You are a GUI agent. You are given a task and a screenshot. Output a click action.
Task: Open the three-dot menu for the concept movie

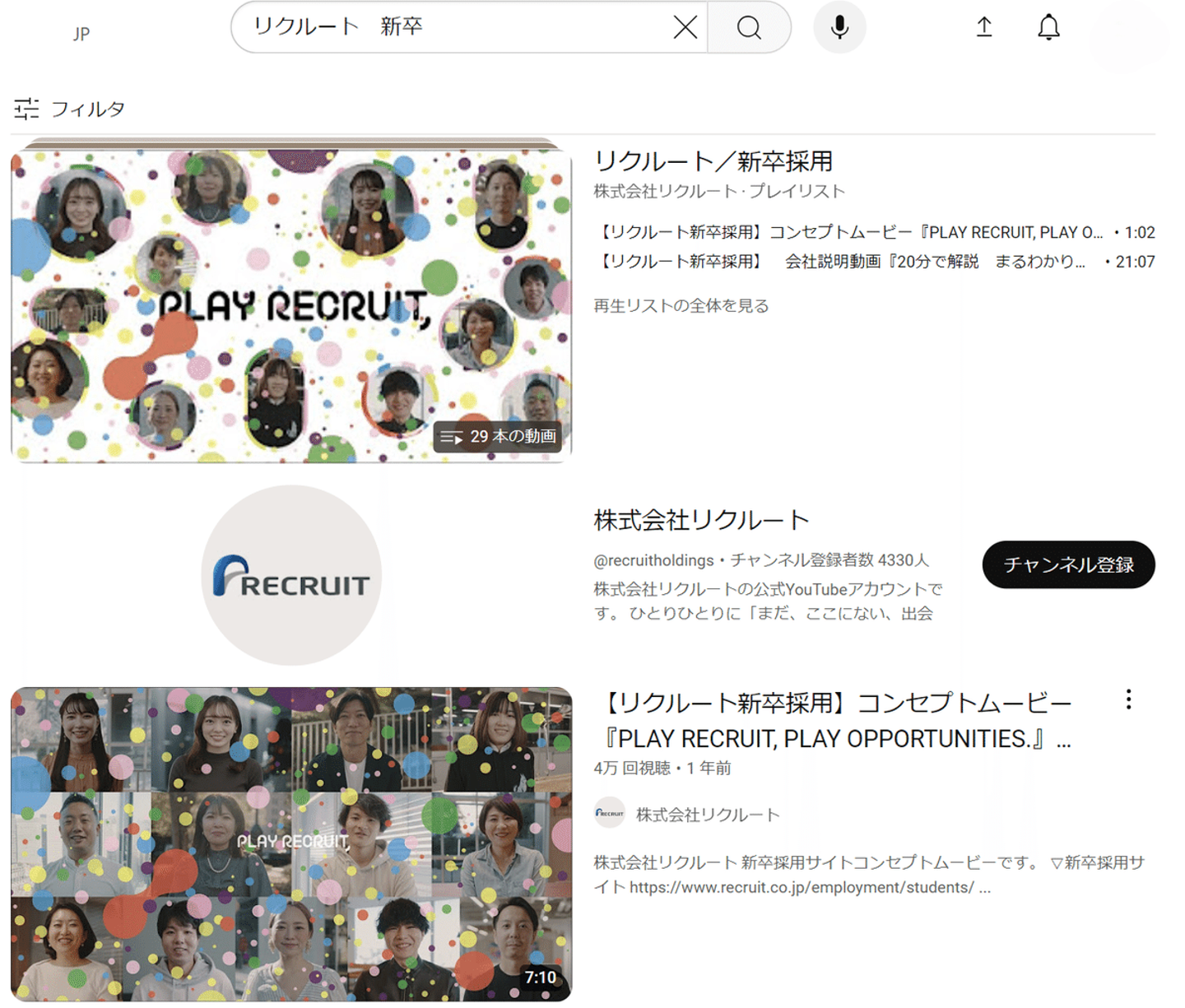[x=1128, y=699]
